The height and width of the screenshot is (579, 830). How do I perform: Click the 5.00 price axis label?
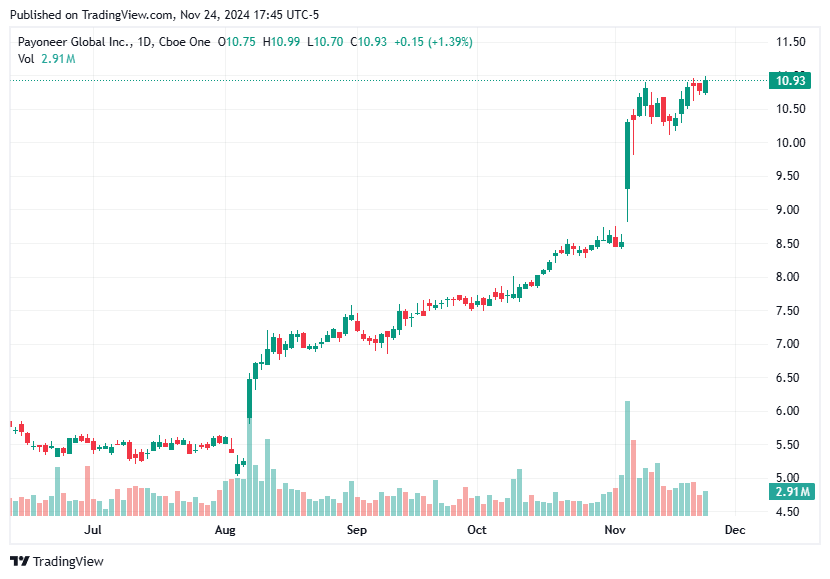788,478
